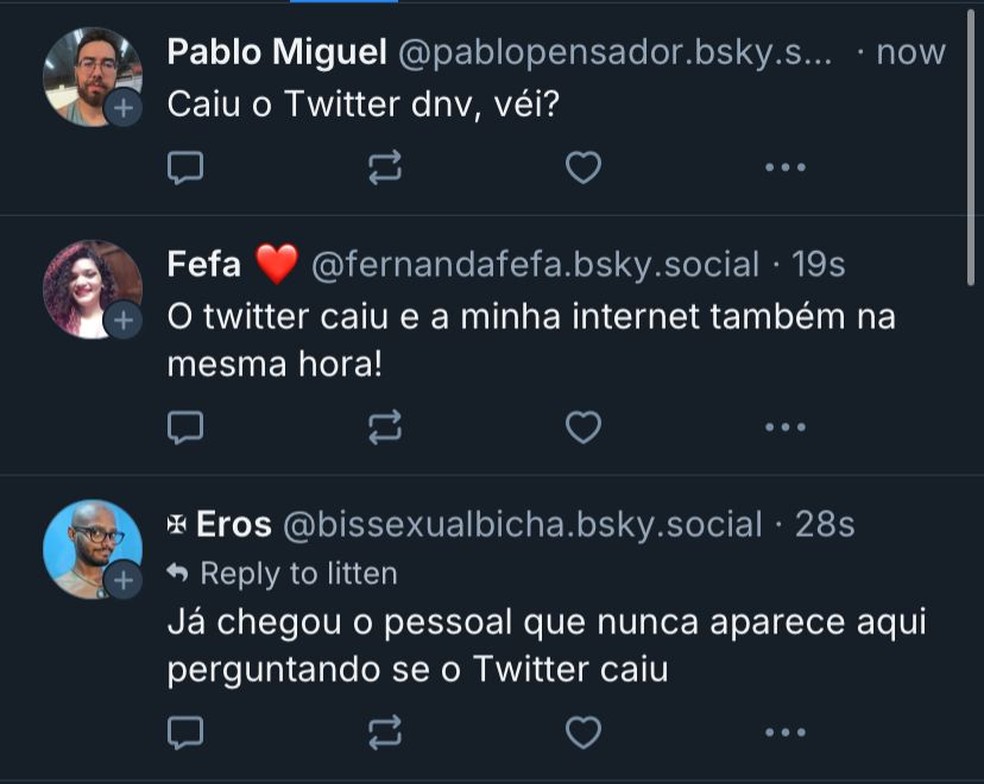Click the 28s timestamp on Eros's post

pyautogui.click(x=824, y=523)
